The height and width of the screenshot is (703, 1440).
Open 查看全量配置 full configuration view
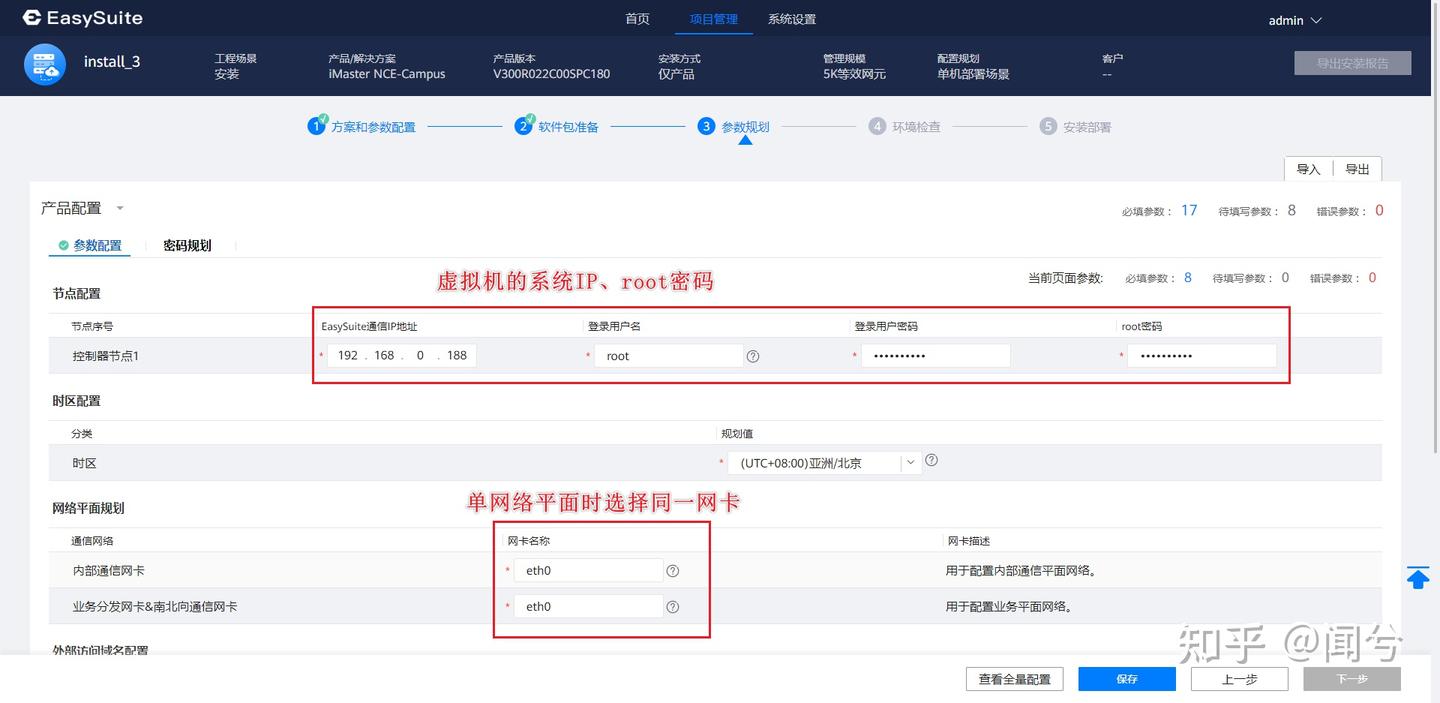click(x=1014, y=678)
